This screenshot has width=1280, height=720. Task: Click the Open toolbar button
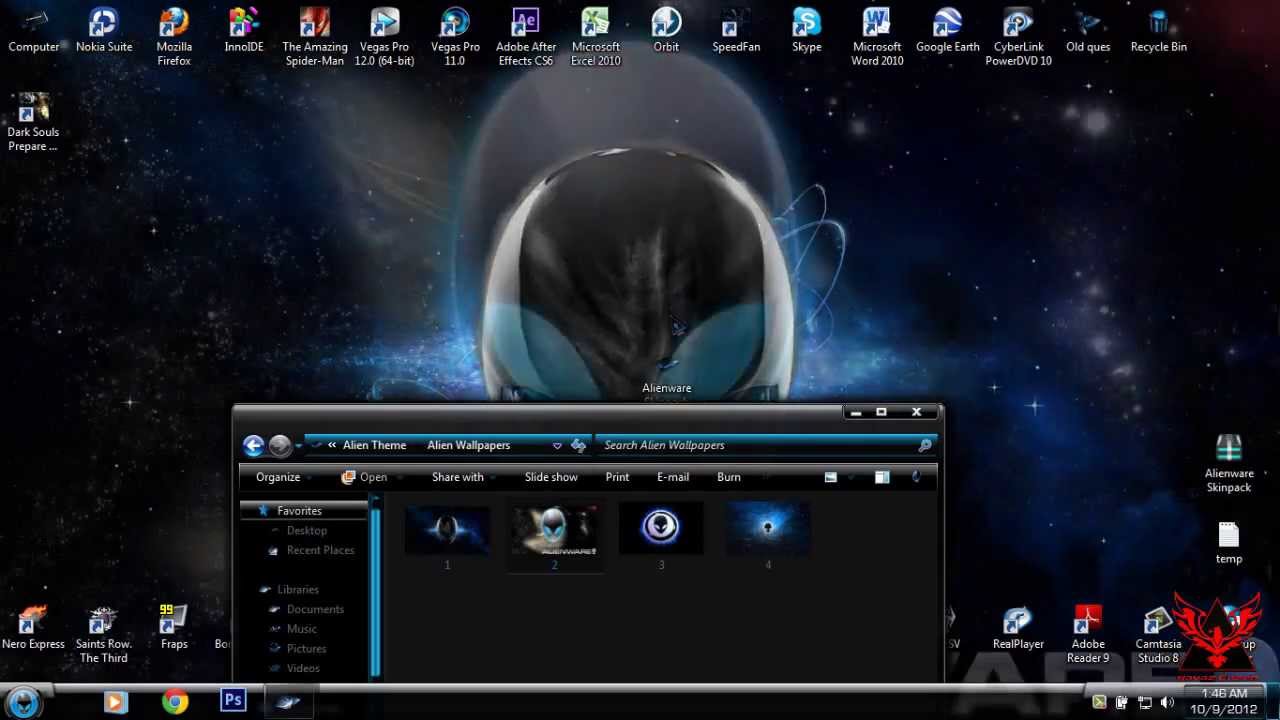364,477
